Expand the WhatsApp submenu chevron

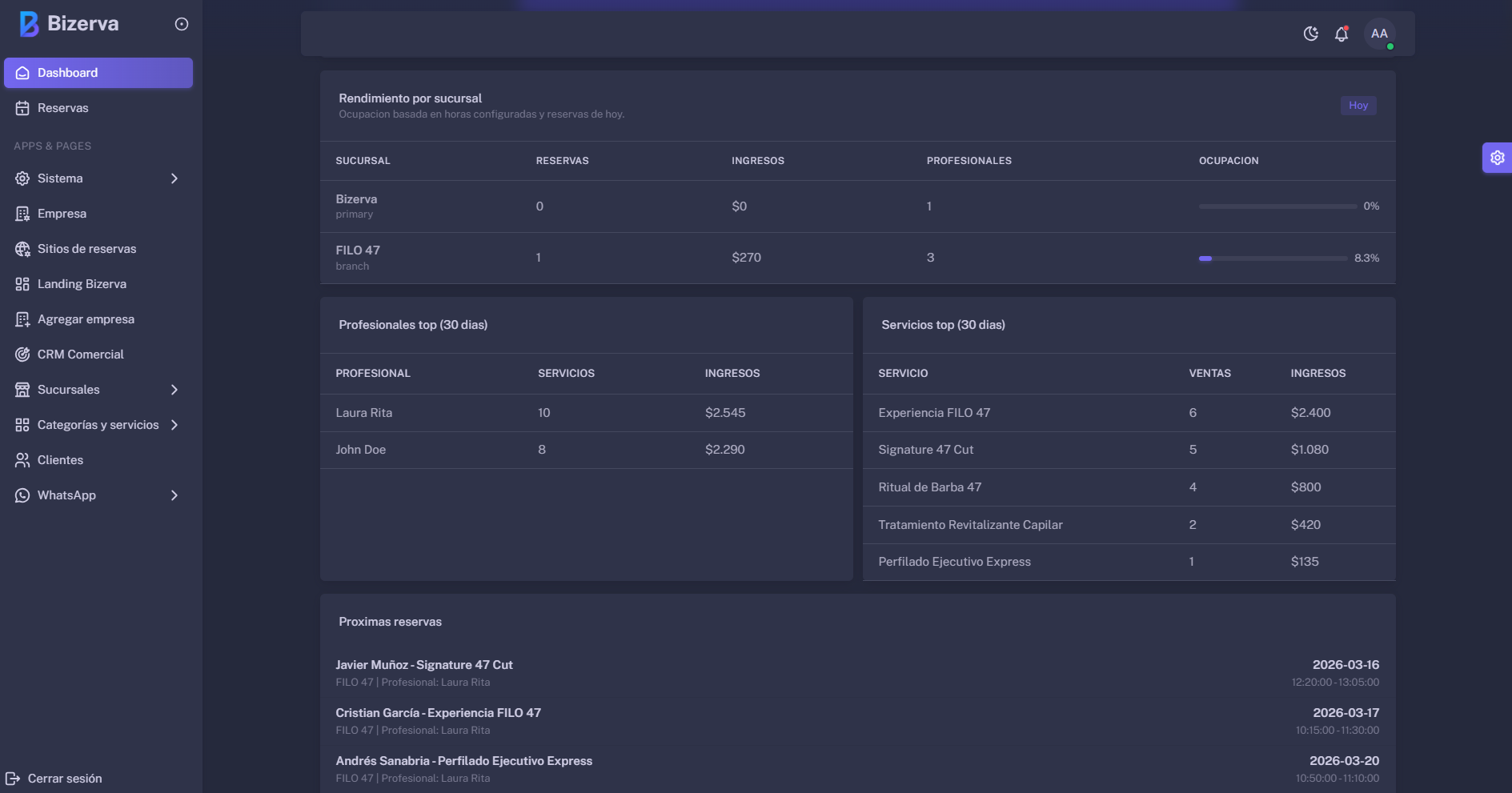pos(174,495)
